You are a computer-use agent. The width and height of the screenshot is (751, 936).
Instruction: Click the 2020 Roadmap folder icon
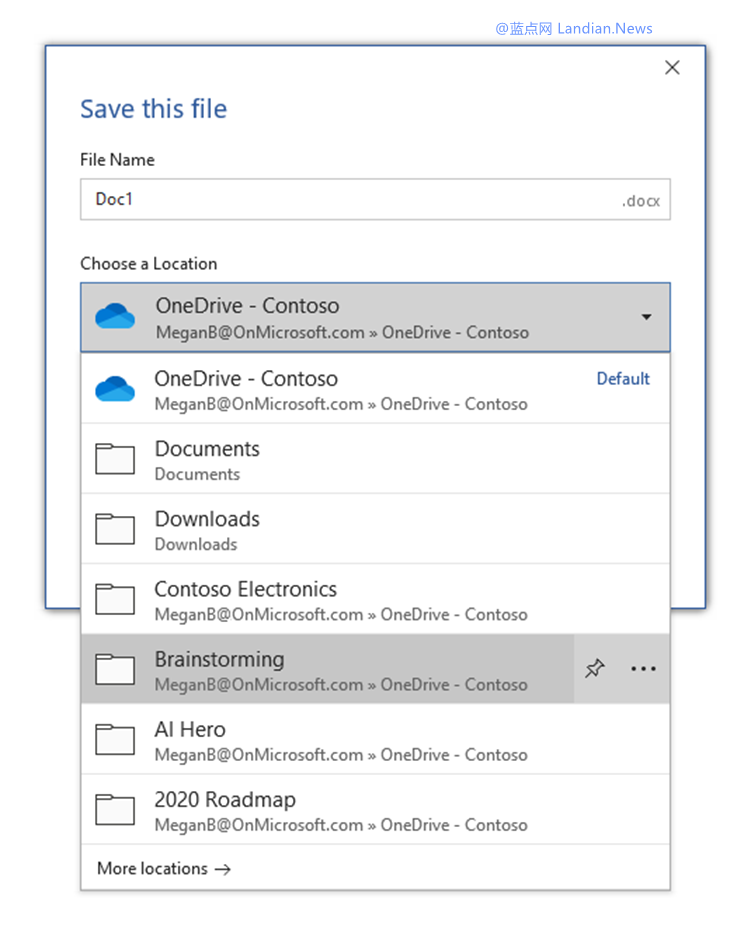(115, 810)
